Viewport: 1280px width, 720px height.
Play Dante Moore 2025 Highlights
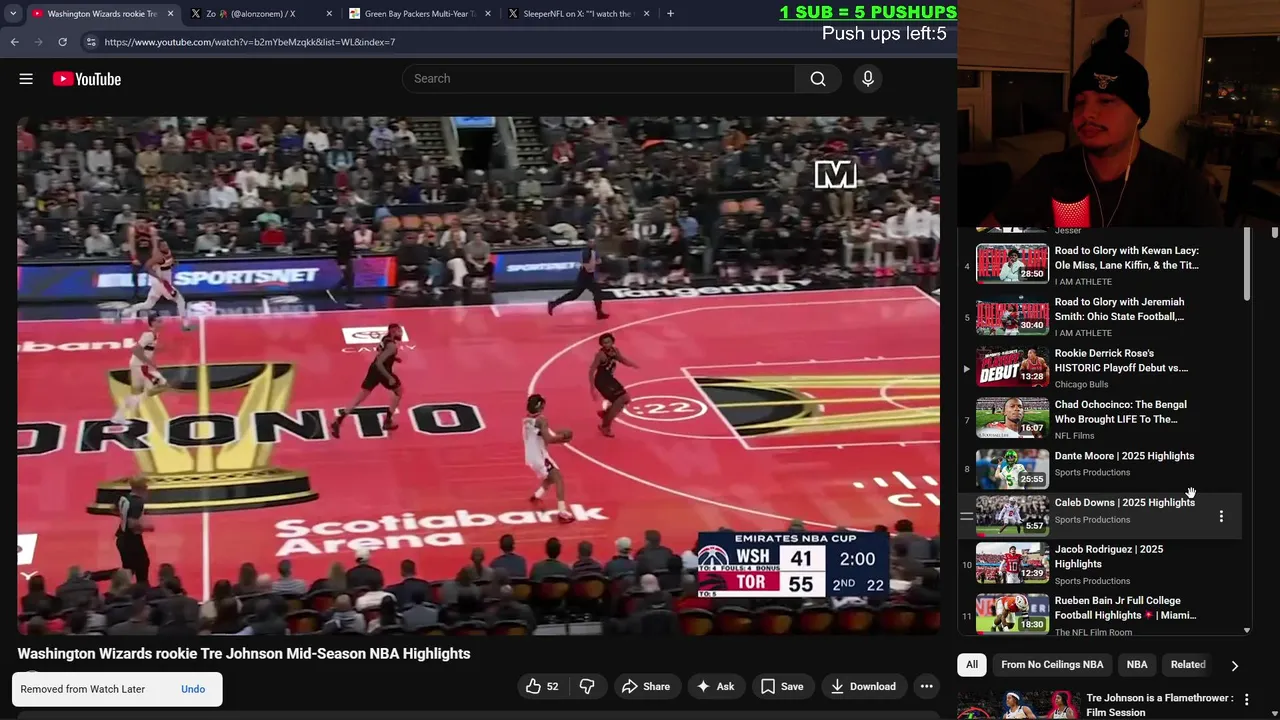point(1012,469)
